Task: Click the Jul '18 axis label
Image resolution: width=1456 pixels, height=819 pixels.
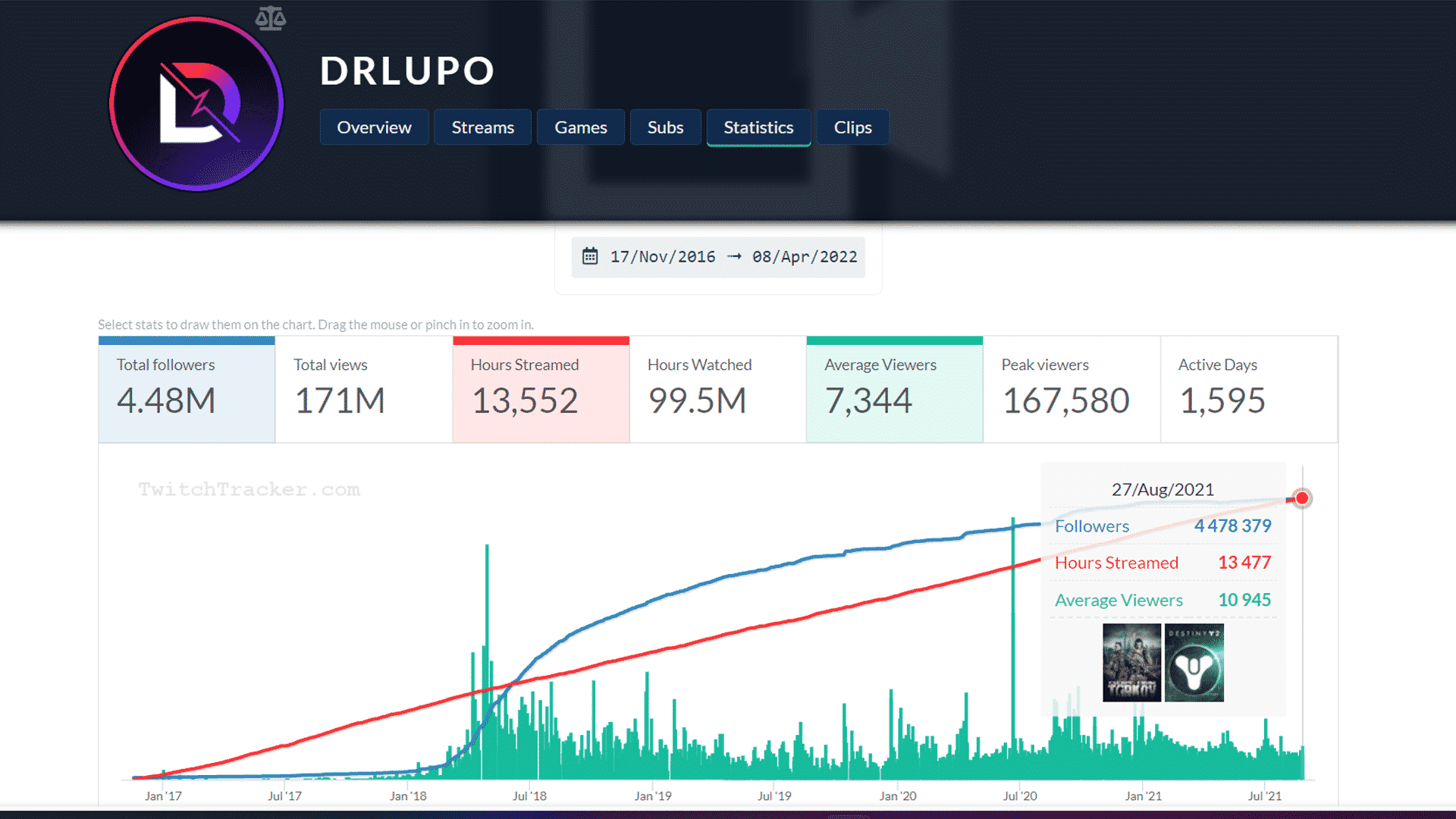Action: 529,795
